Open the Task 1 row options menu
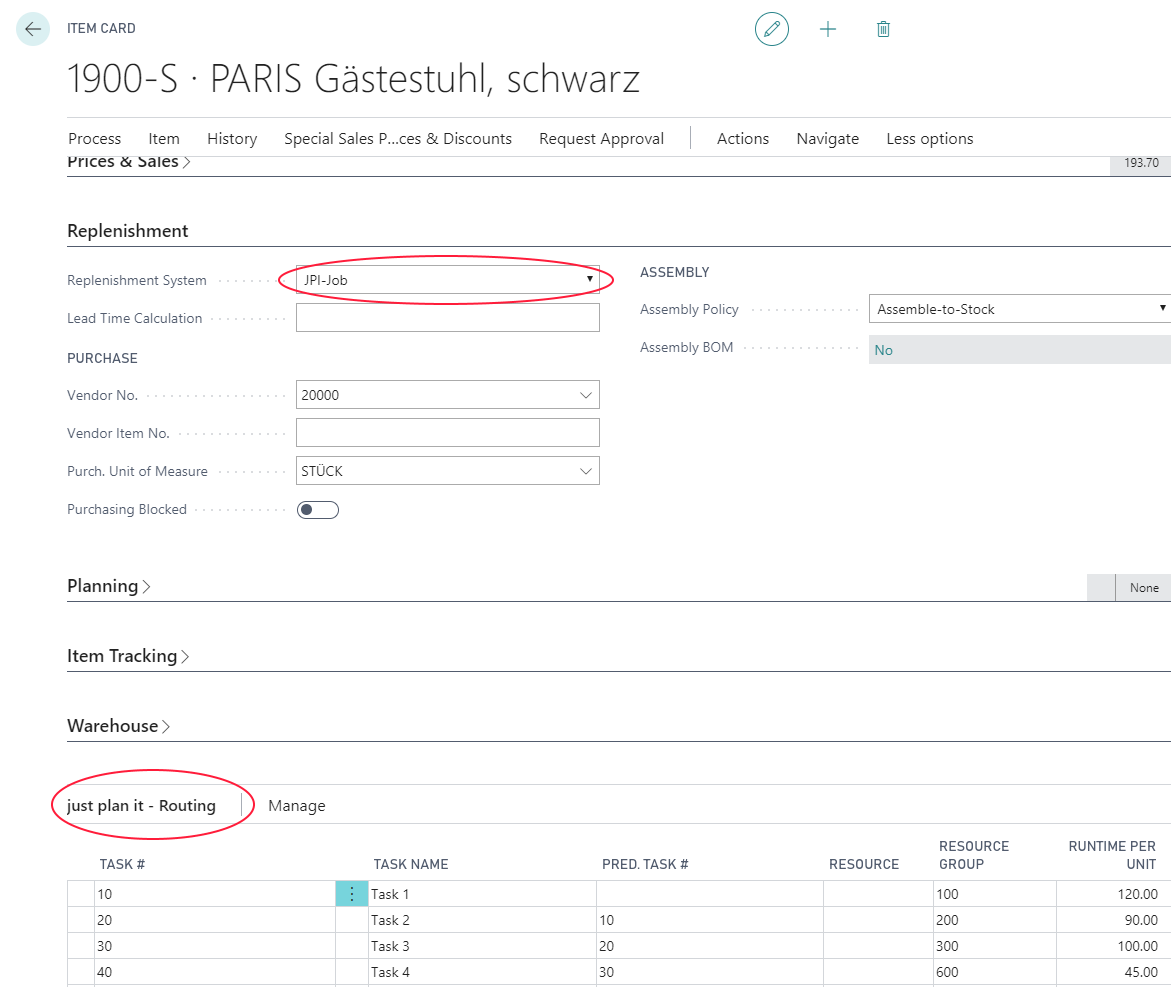The width and height of the screenshot is (1171, 987). [352, 894]
